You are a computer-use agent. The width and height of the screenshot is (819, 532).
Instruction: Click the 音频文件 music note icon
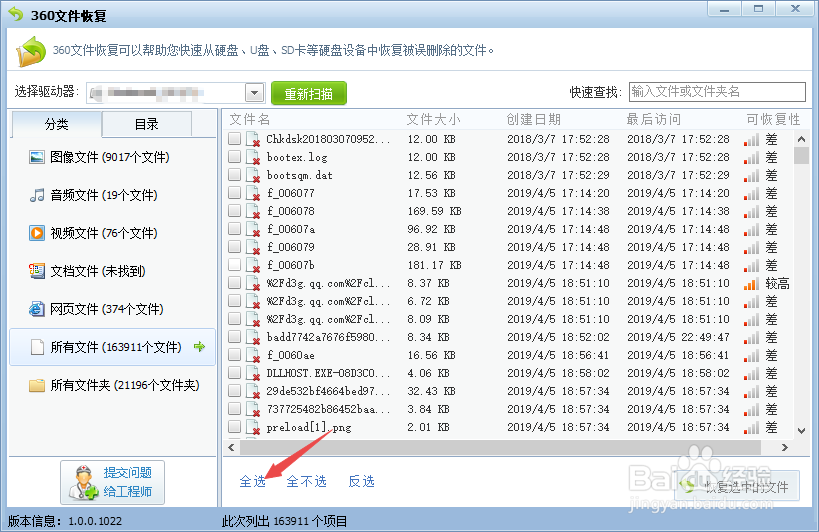point(37,195)
